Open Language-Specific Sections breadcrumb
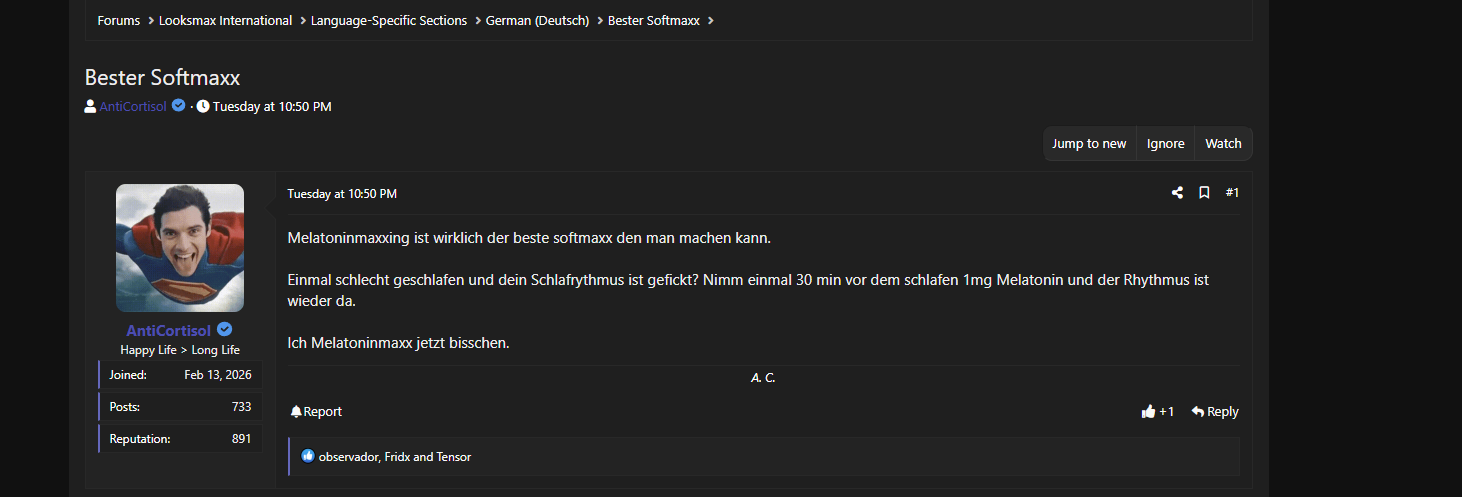 [x=389, y=21]
